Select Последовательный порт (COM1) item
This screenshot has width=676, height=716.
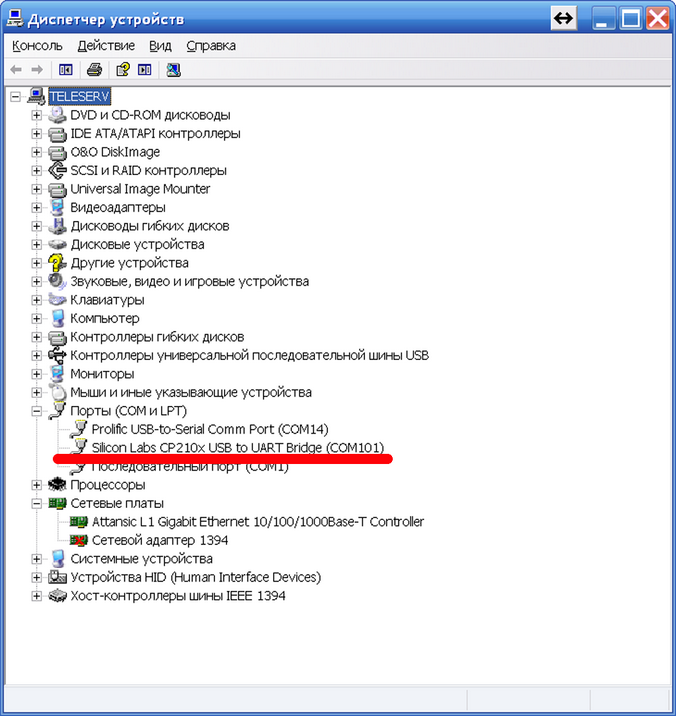tap(190, 467)
